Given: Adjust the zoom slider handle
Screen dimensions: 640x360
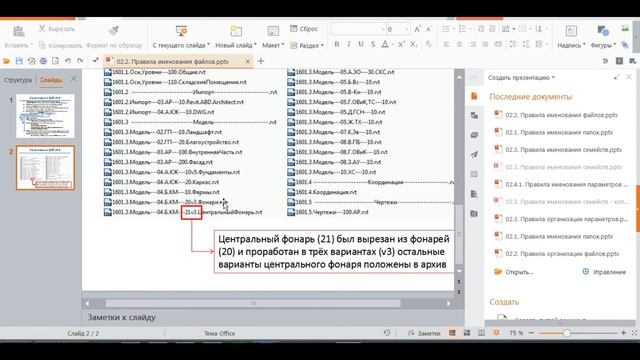Looking at the screenshot, I should 567,333.
